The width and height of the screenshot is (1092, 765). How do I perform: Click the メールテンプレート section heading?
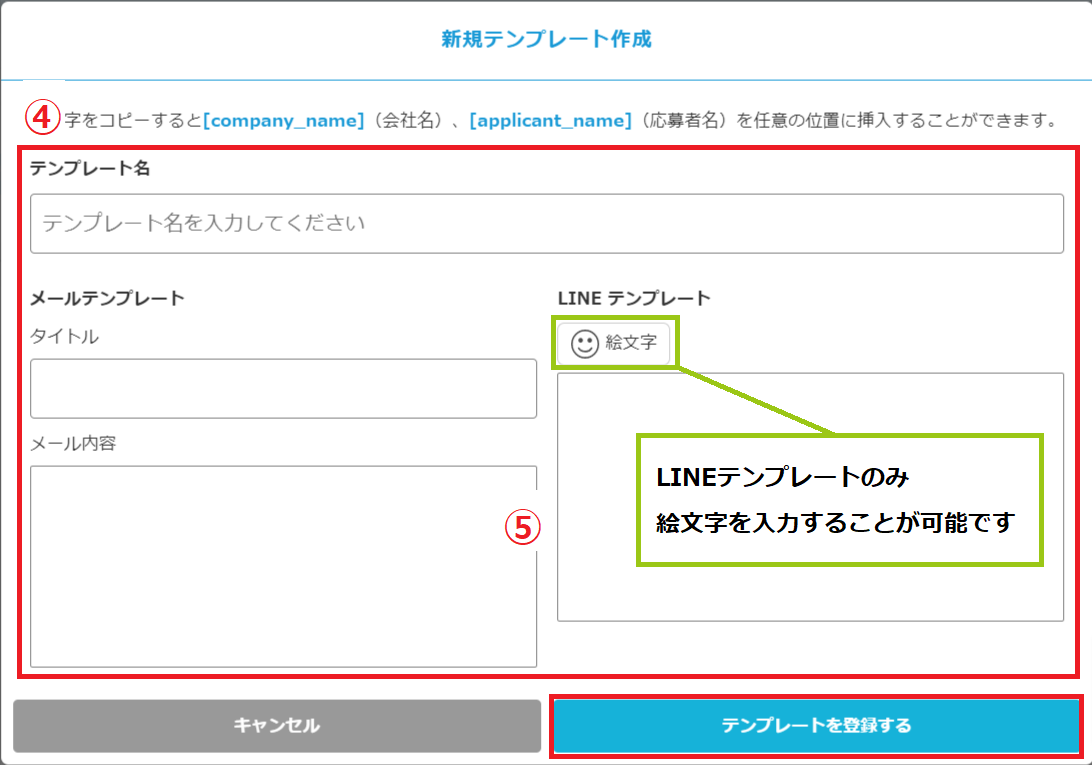(x=107, y=298)
